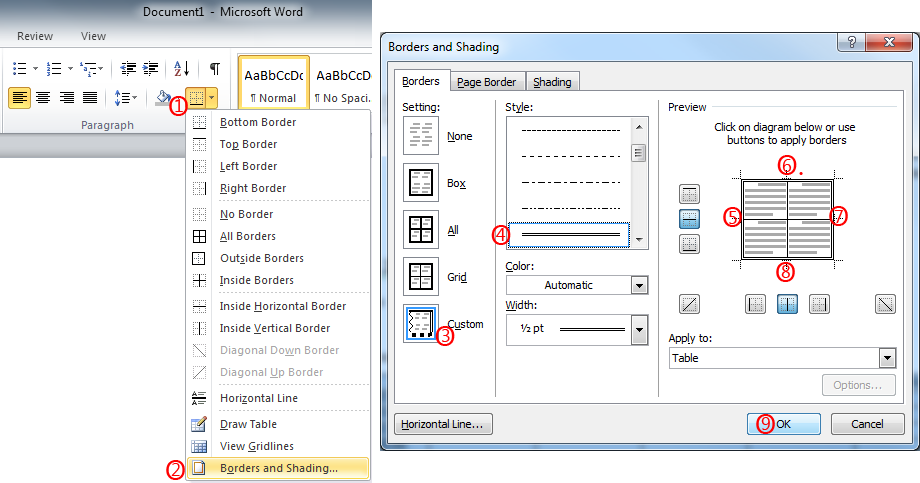This screenshot has height=483, width=920.
Task: Choose Inside Vertical Border
Action: [x=279, y=328]
